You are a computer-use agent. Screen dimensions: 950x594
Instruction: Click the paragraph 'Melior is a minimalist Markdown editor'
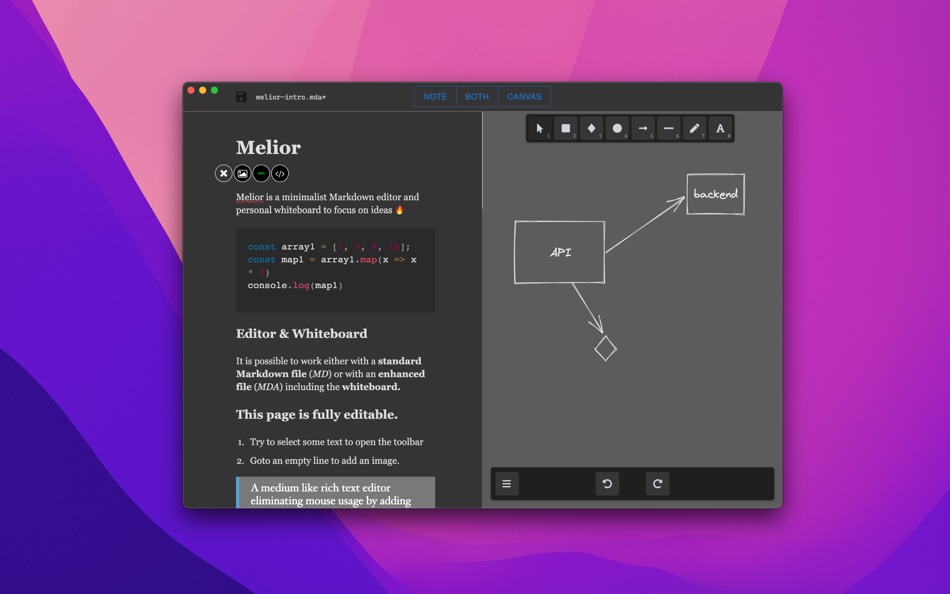328,204
